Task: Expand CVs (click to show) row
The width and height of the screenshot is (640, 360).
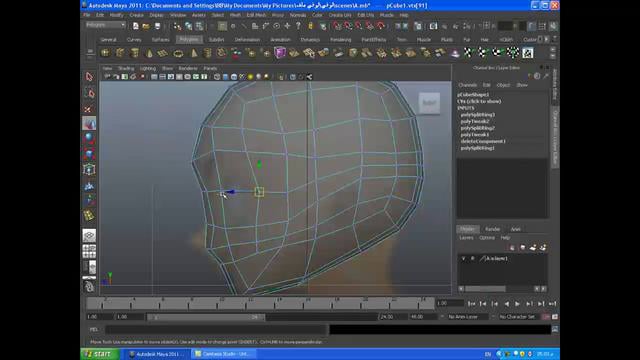Action: pyautogui.click(x=479, y=101)
